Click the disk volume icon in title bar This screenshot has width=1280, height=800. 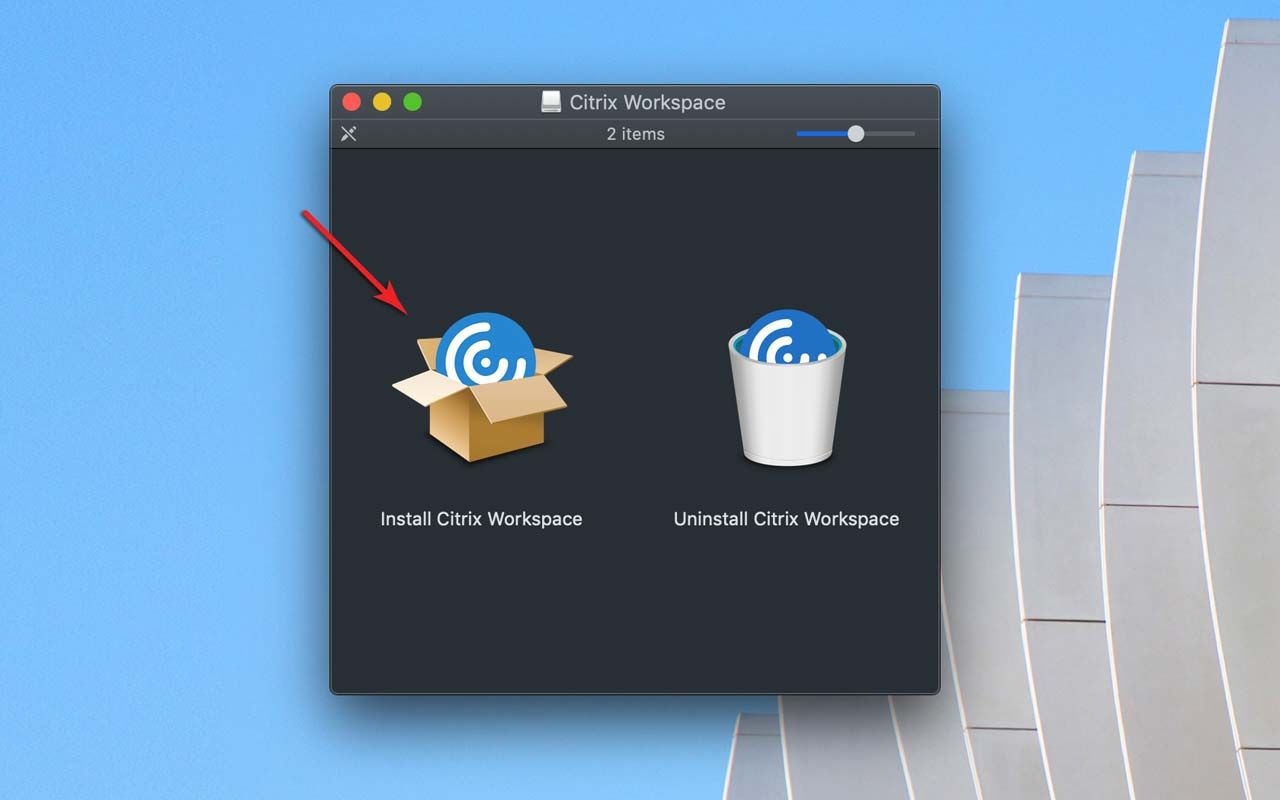(x=551, y=102)
